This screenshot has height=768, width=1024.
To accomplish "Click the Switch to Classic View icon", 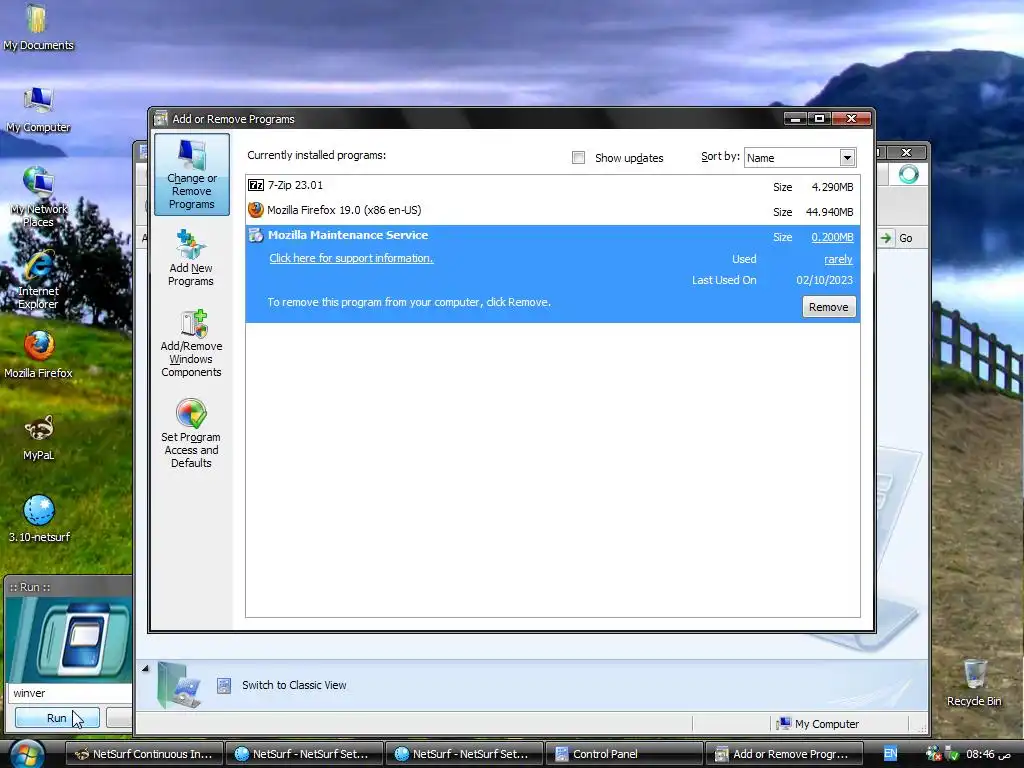I will [x=224, y=685].
